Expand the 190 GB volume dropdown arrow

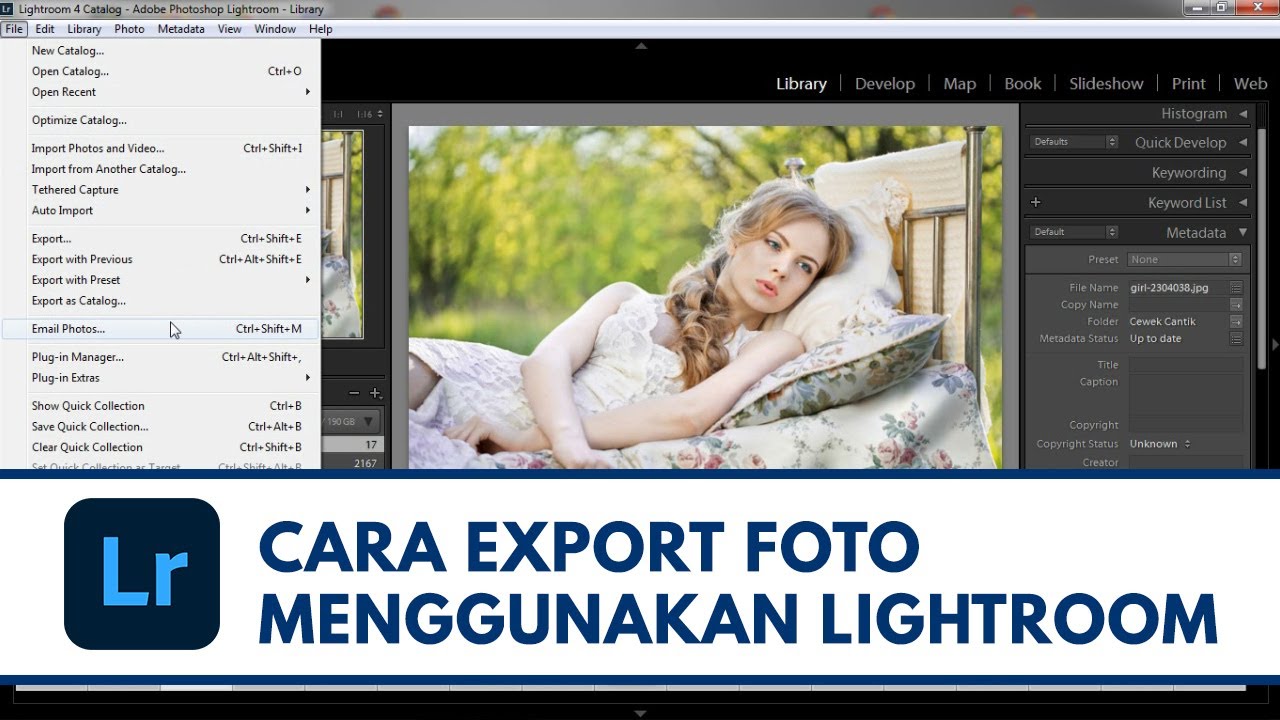pyautogui.click(x=369, y=422)
